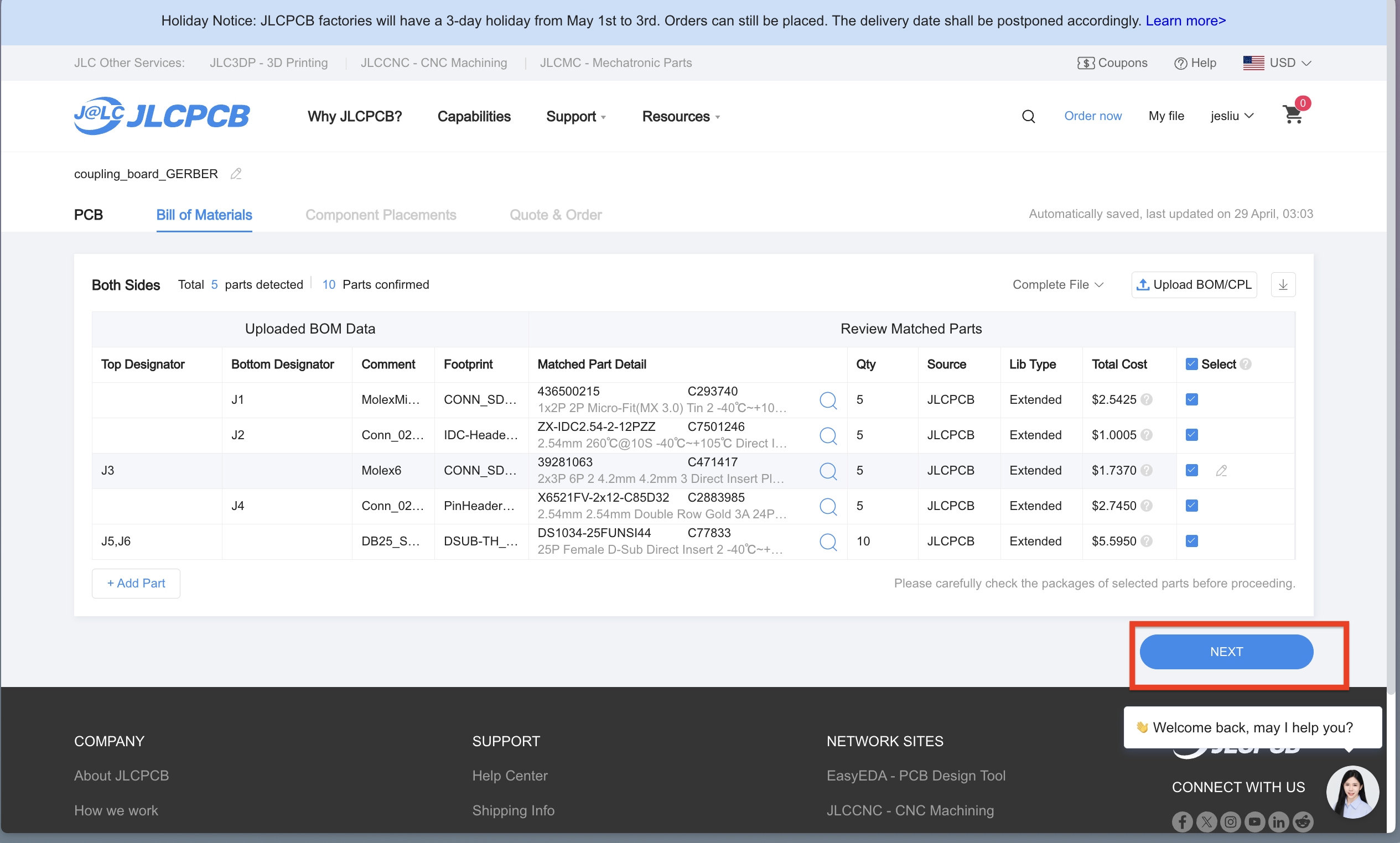Screen dimensions: 1400x843
Task: Click EasyEDA - PCB Design Tool link
Action: 916,776
